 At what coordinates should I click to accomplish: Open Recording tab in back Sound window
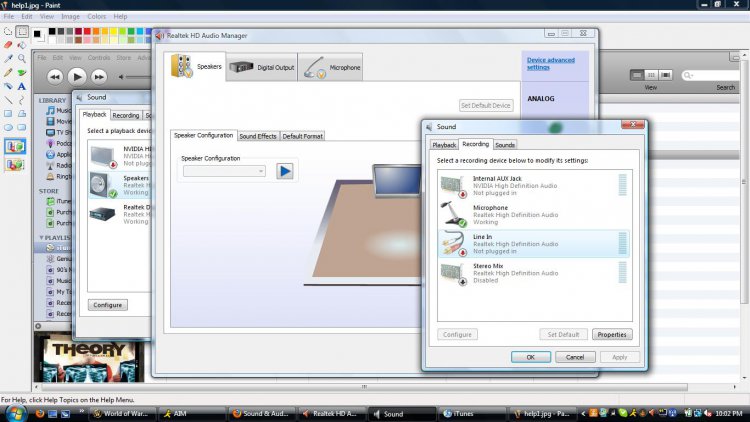(126, 115)
